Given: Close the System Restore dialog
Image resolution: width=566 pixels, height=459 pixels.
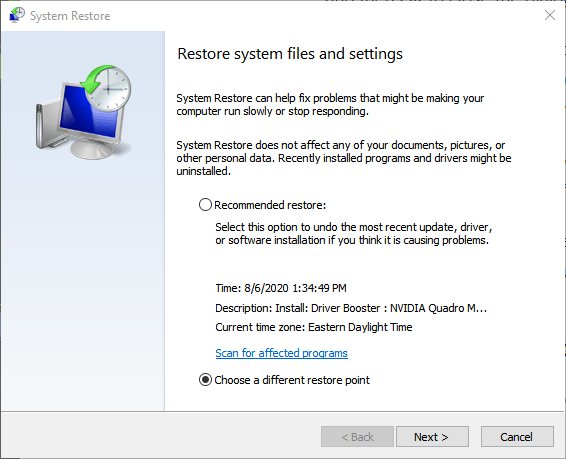Looking at the screenshot, I should point(549,15).
